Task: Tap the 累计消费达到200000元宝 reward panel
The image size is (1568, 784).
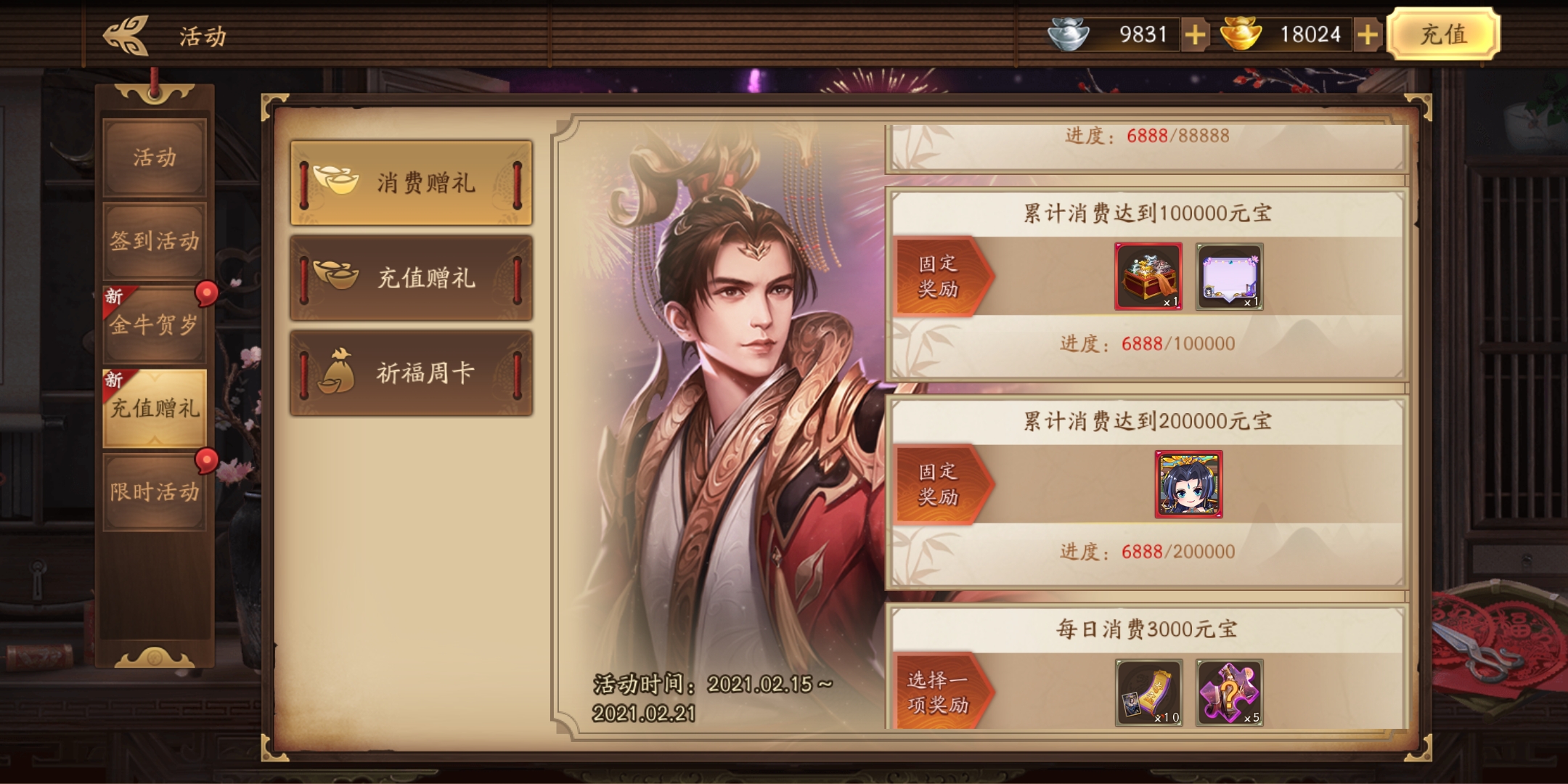Action: tap(1148, 492)
